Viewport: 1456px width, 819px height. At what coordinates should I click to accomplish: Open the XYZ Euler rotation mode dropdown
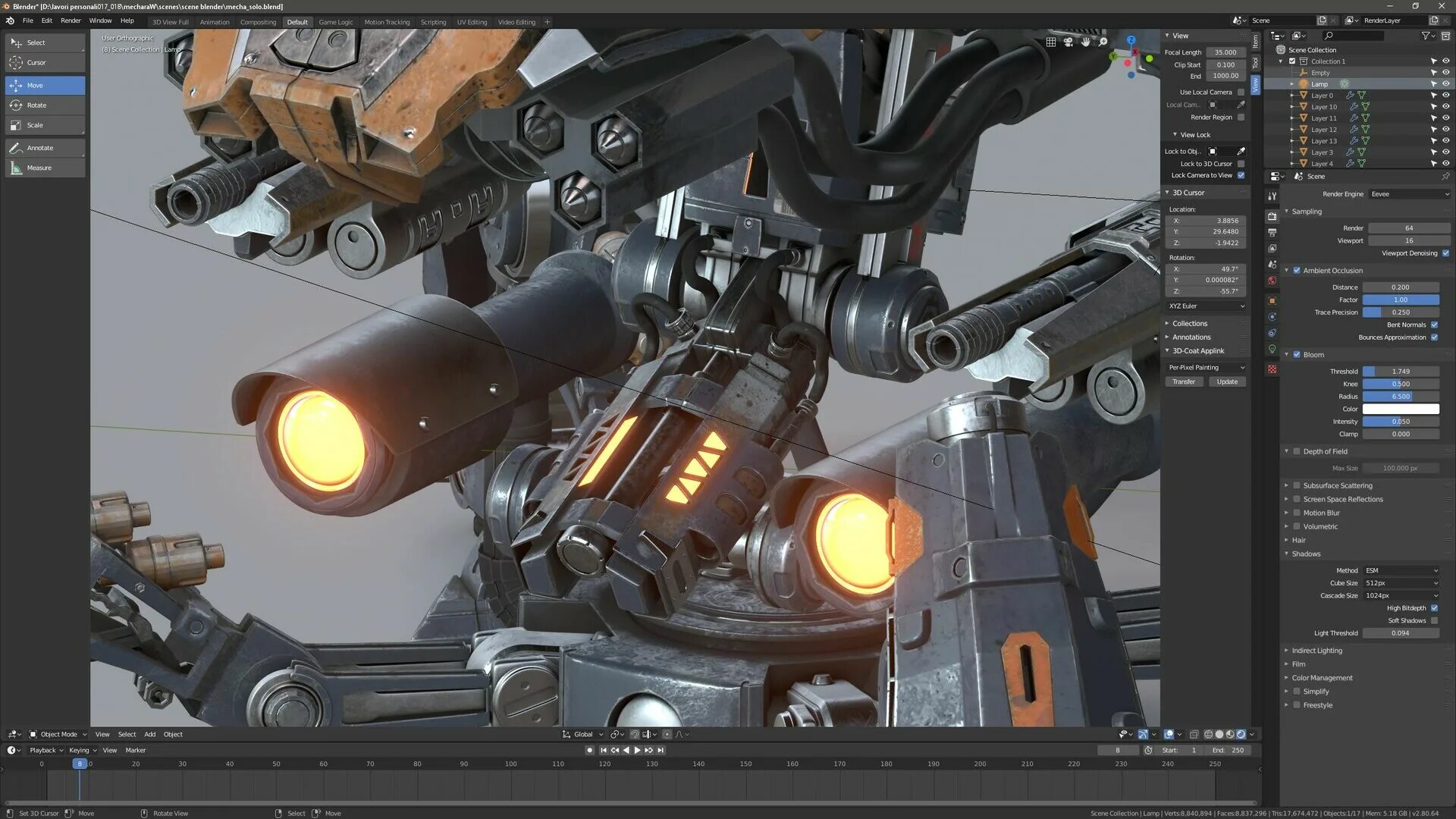coord(1206,306)
